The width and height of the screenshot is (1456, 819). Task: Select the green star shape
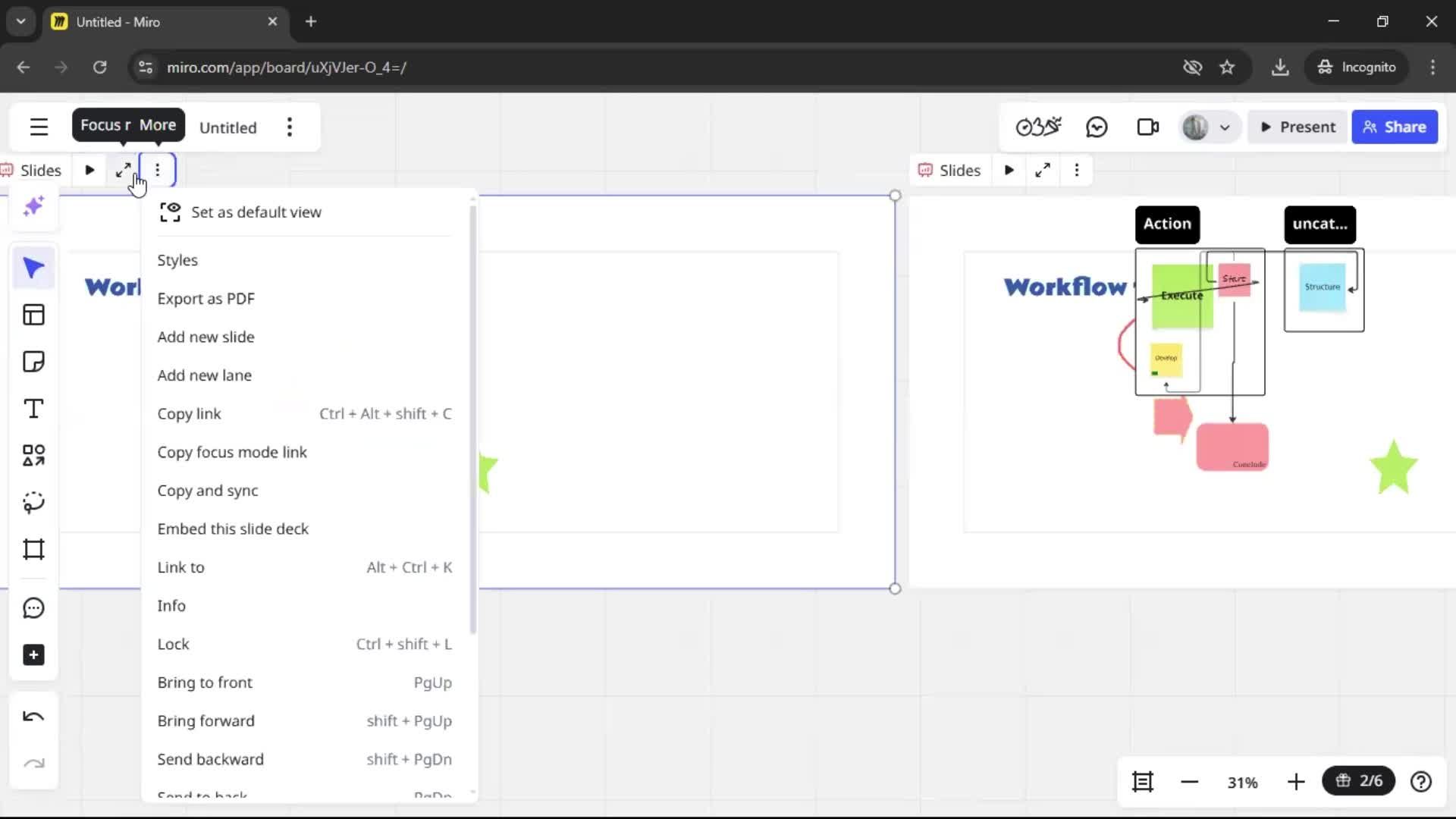[1394, 467]
